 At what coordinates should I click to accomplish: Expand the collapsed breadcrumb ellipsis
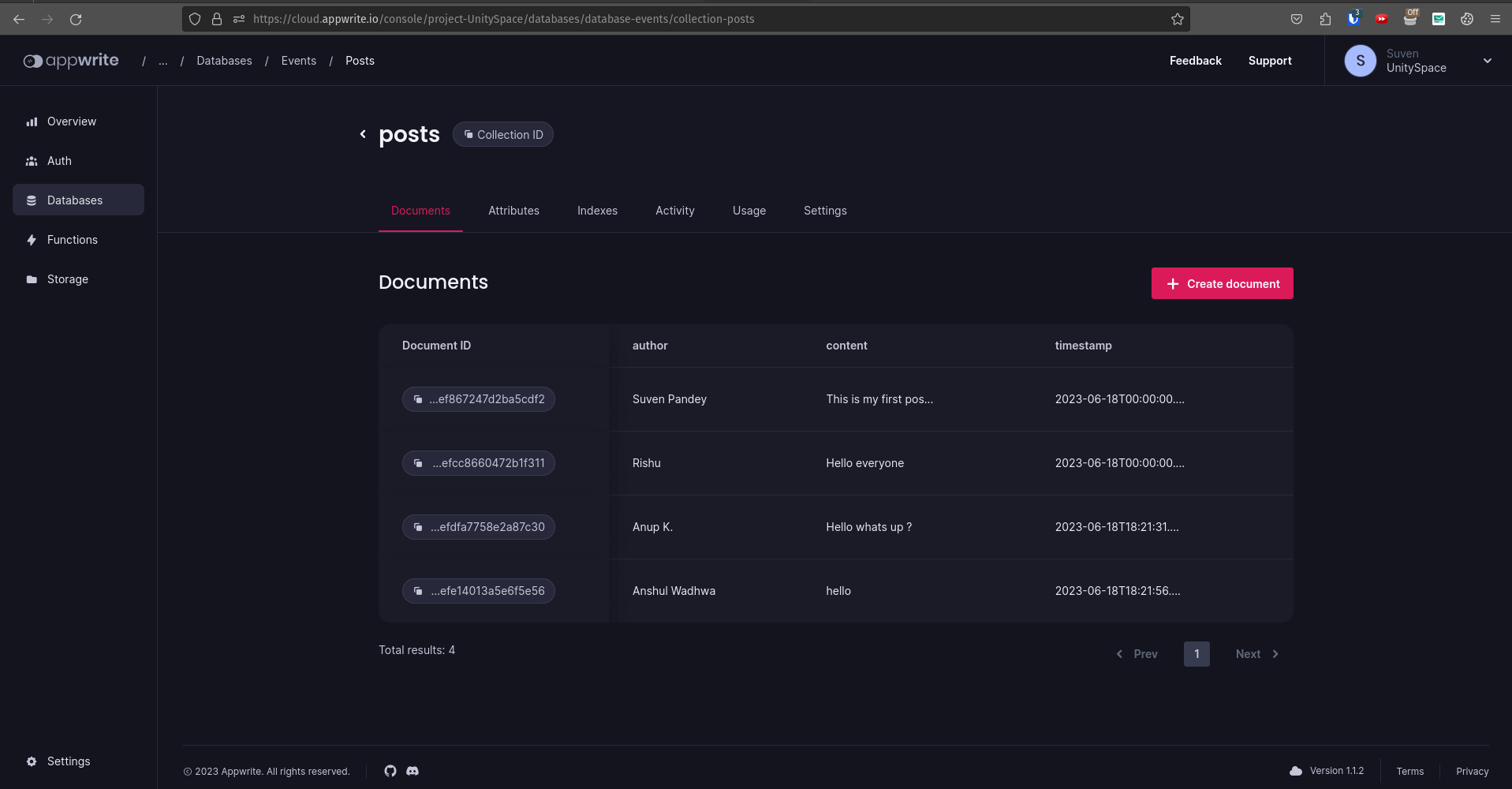(163, 61)
